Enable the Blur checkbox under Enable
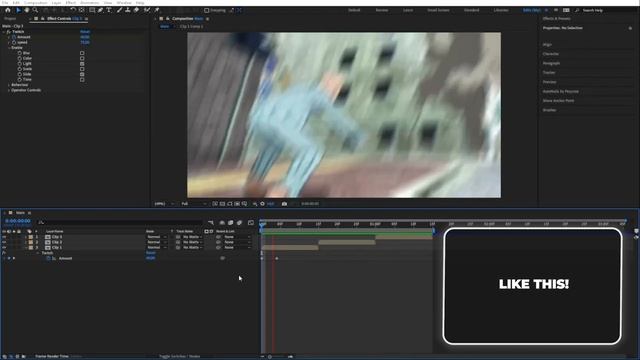The image size is (640, 360). [x=82, y=53]
